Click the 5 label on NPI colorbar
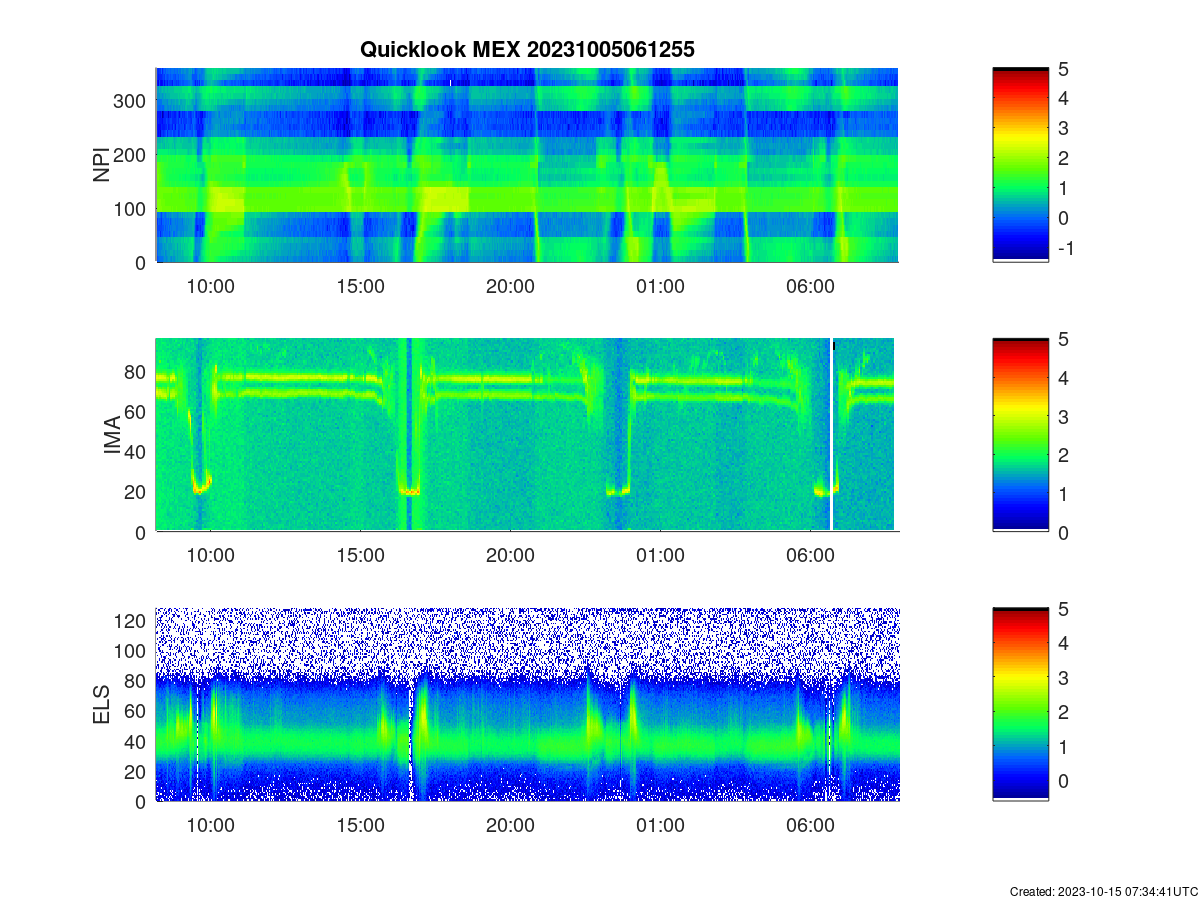Screen dimensions: 1200x900 (x=1063, y=69)
